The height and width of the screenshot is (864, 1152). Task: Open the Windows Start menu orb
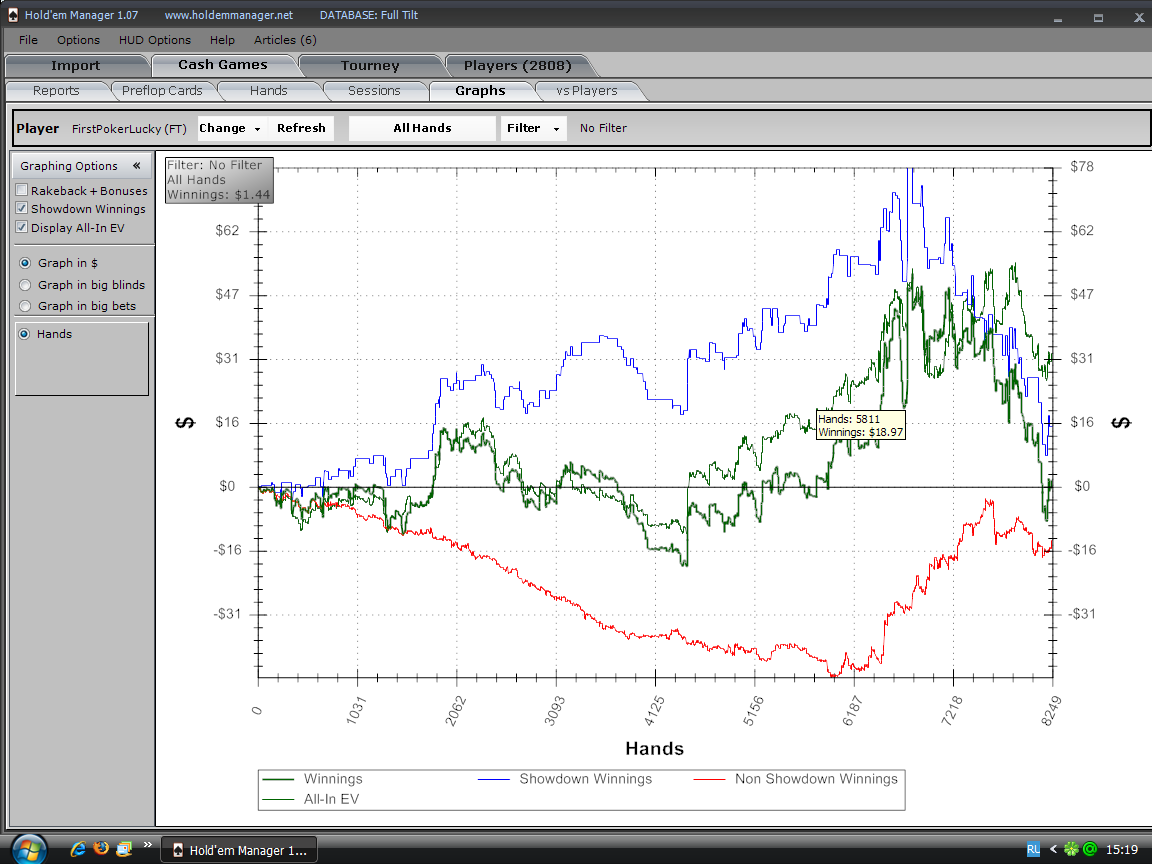coord(27,849)
